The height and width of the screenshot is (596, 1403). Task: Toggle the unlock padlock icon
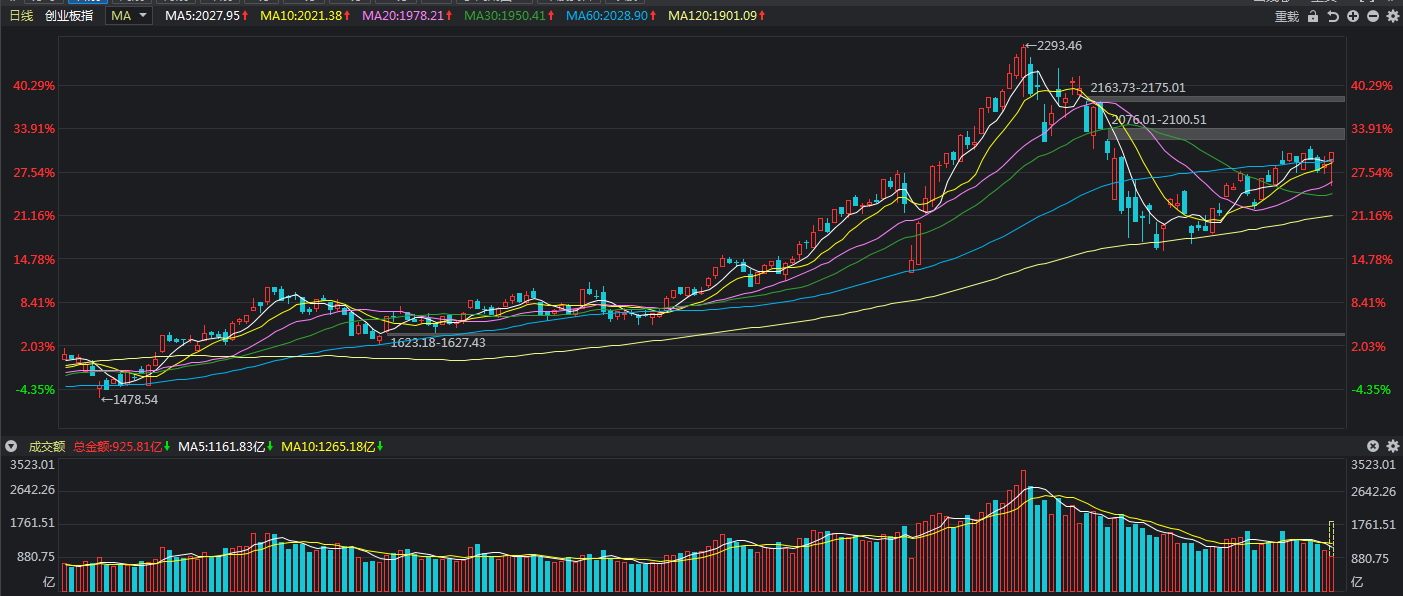[x=1313, y=16]
